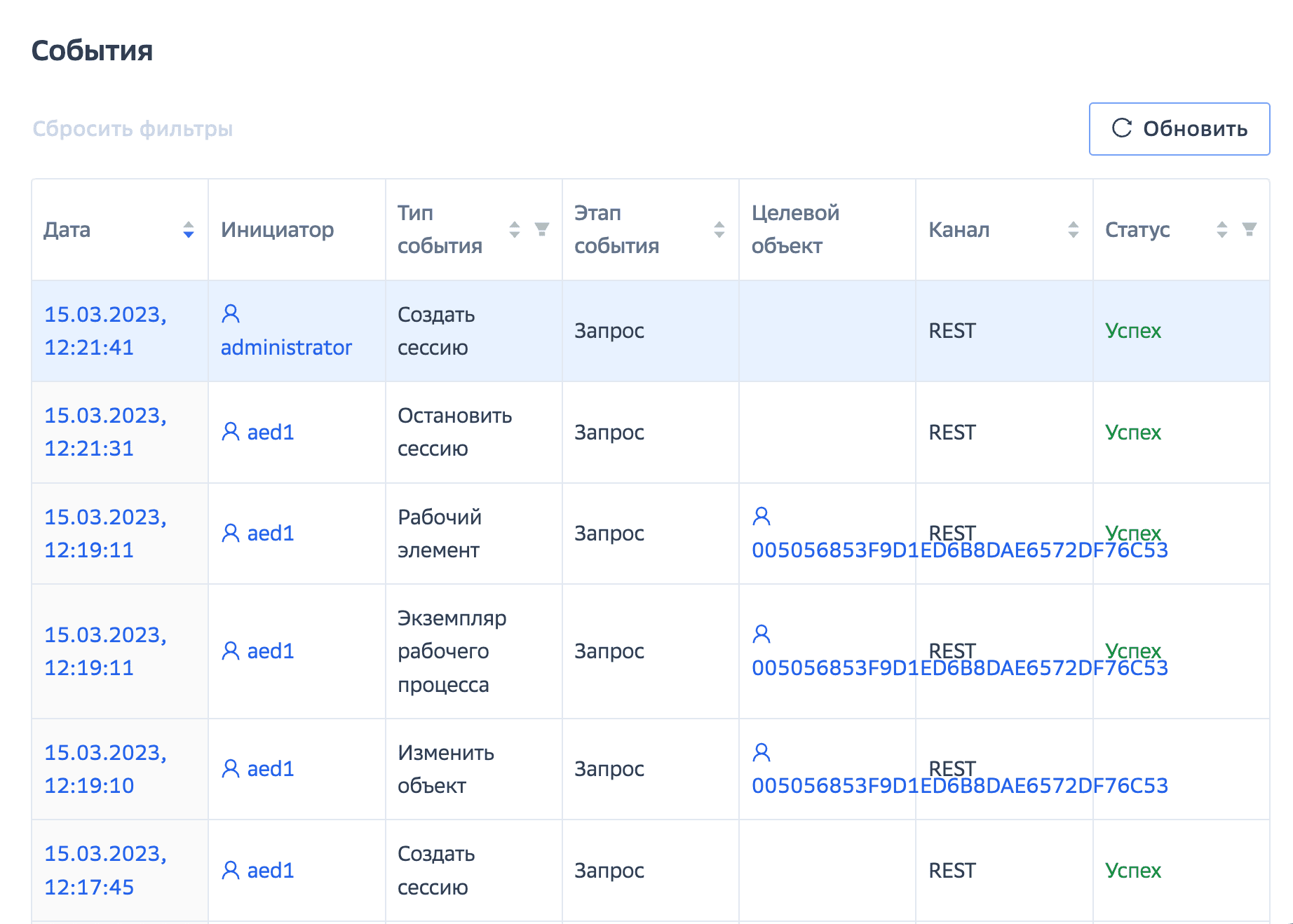Click user icon beside aed1 in 12:17:45 row
Screen dimensions: 1293x924
pos(231,870)
